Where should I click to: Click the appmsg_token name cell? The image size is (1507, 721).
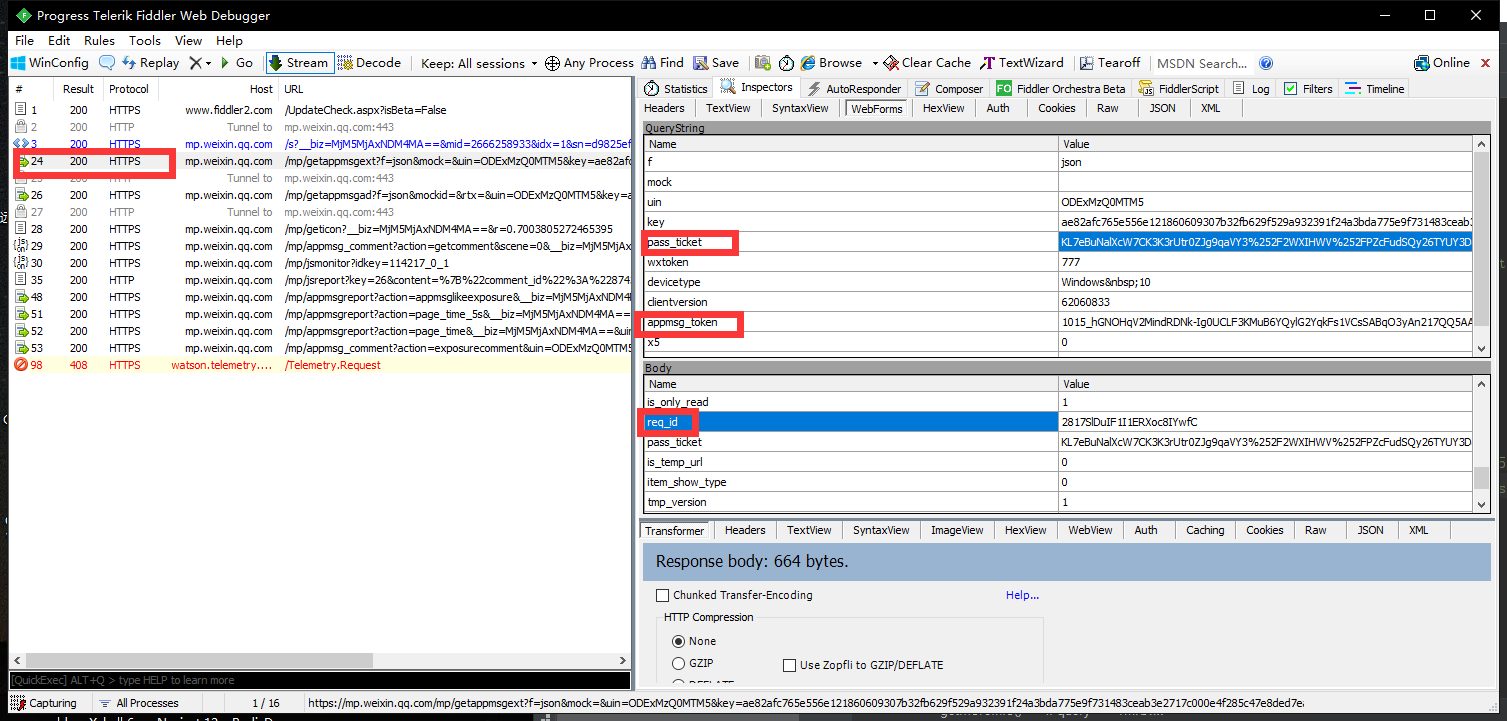point(851,322)
